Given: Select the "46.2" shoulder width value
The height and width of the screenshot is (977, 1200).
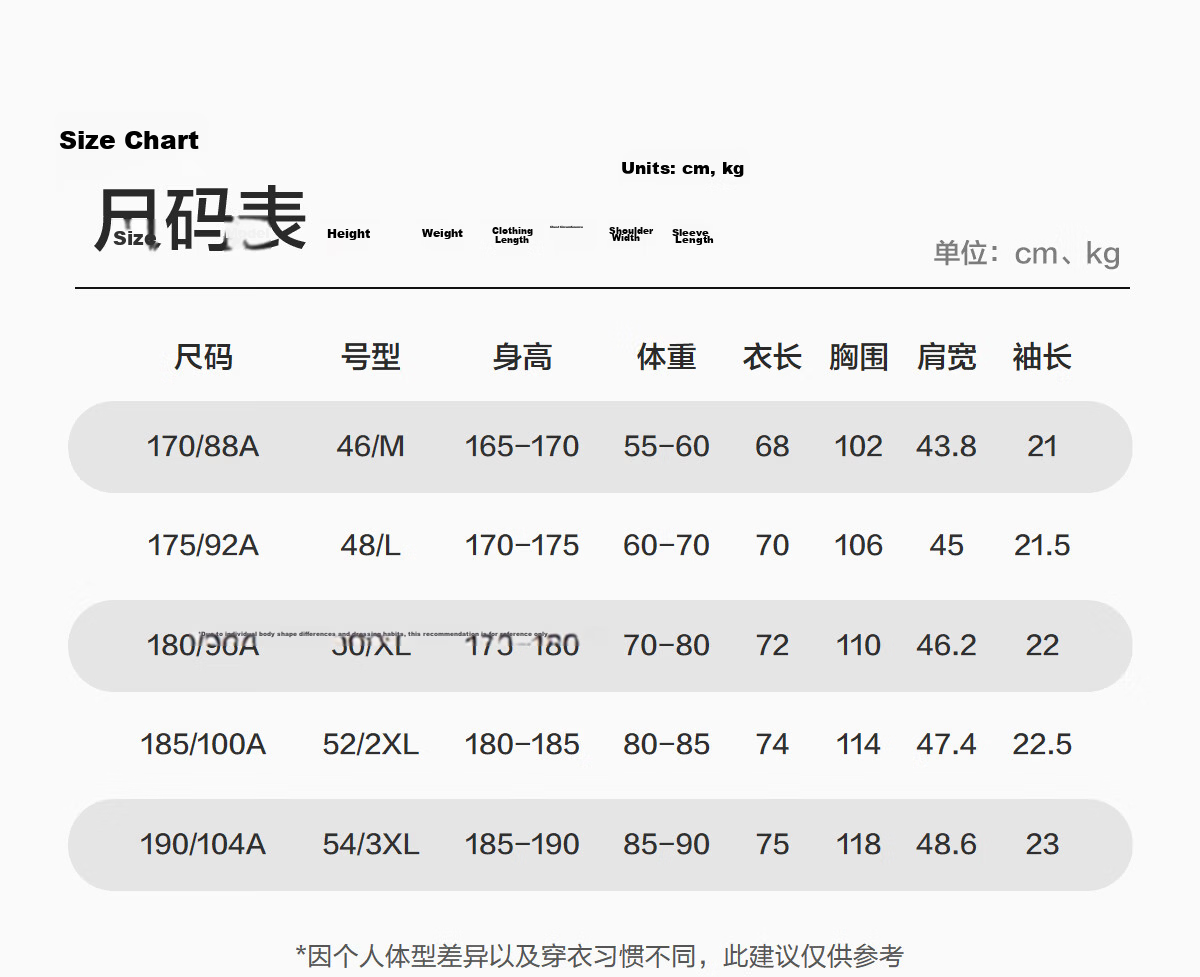Looking at the screenshot, I should (x=947, y=645).
